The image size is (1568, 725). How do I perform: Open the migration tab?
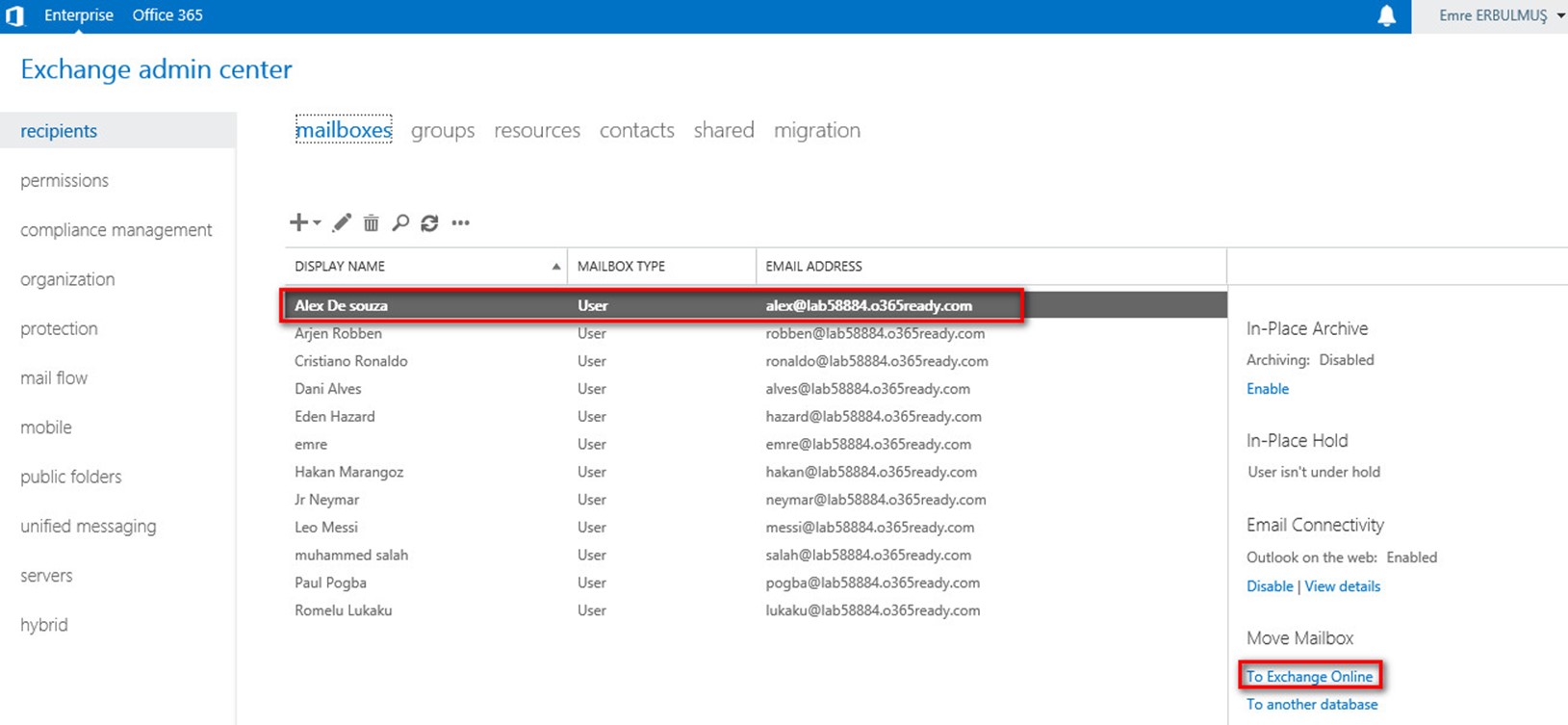(x=817, y=130)
